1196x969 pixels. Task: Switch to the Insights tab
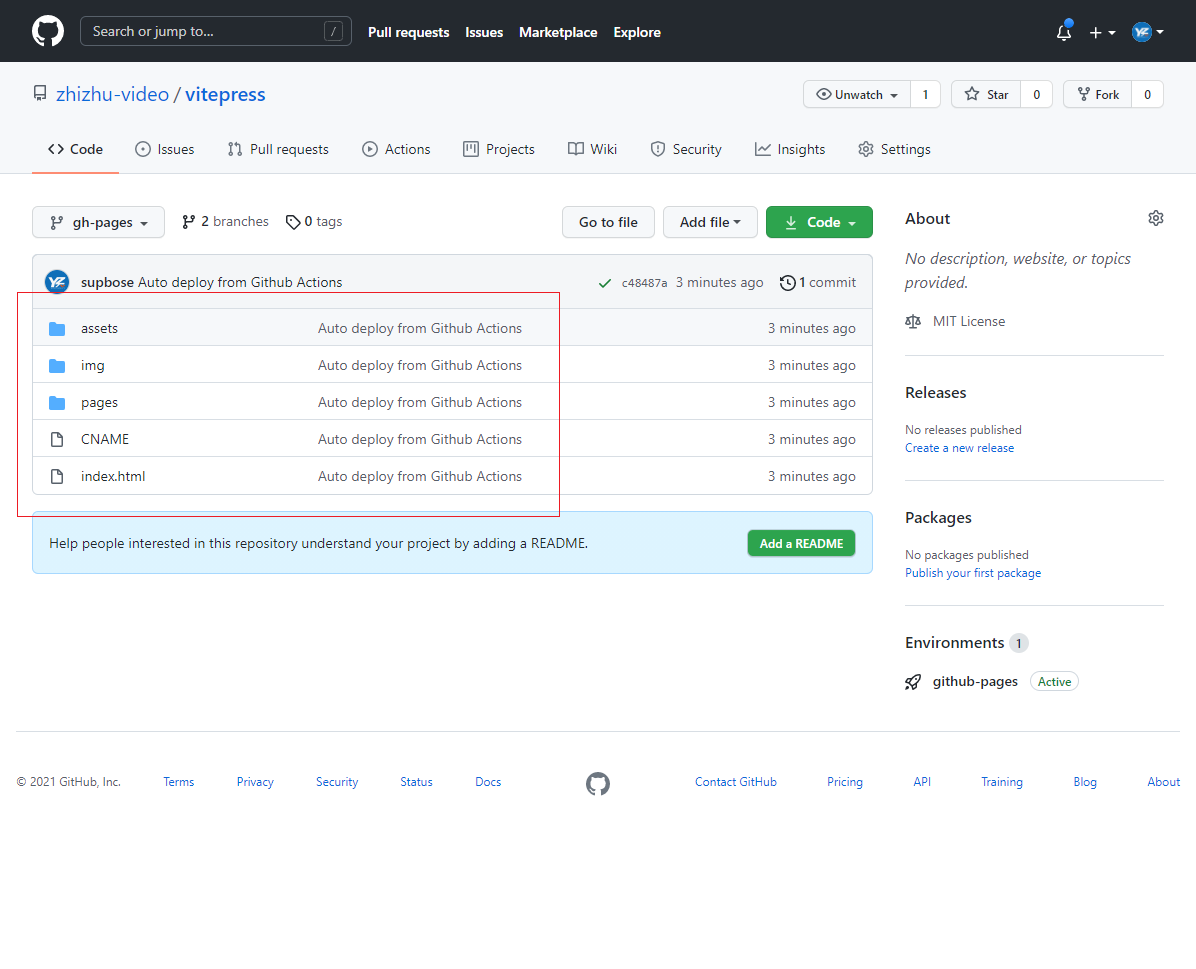(790, 150)
